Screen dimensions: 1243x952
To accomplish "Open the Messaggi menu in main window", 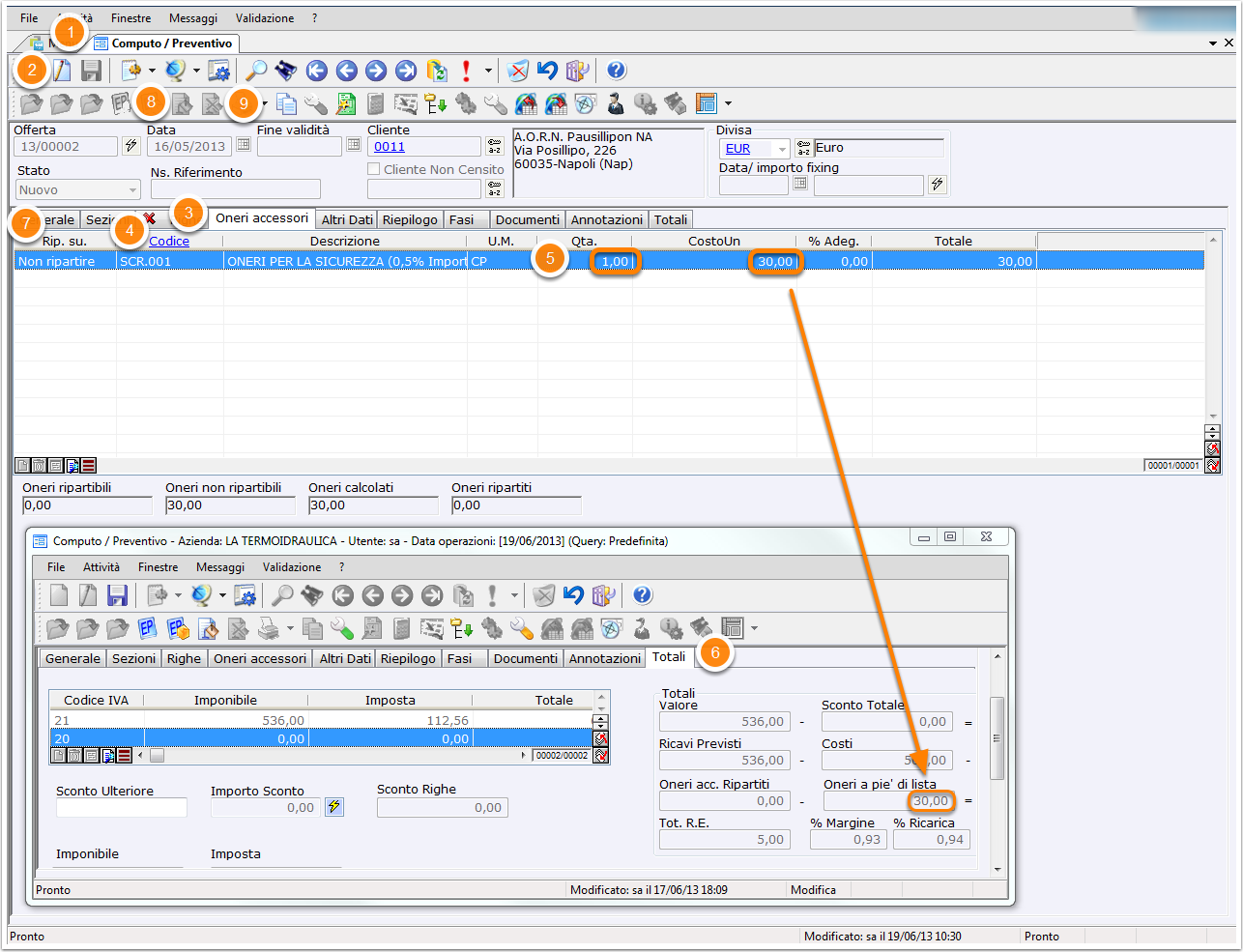I will point(193,18).
